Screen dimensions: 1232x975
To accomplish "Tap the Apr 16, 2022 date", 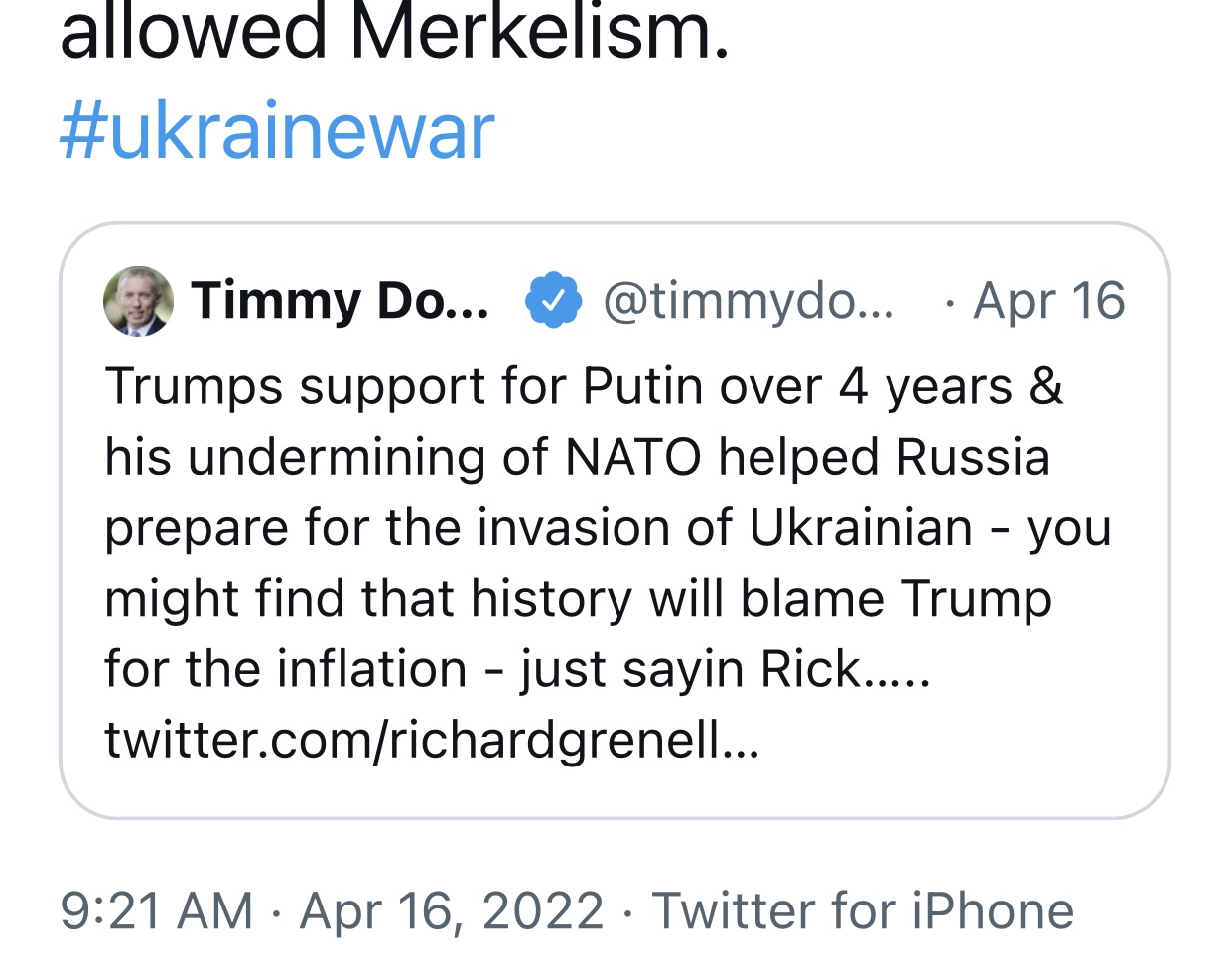I will click(x=452, y=910).
